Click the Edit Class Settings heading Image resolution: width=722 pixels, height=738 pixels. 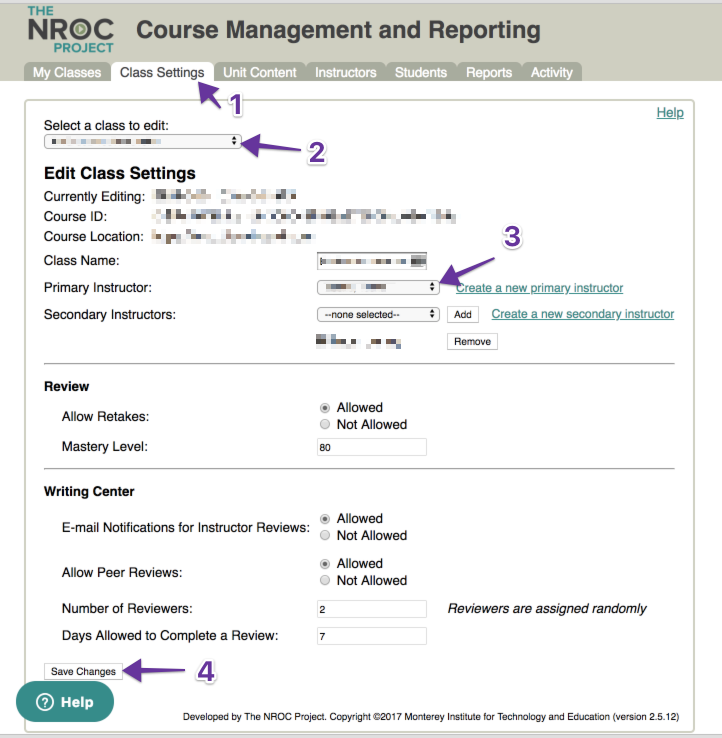120,173
